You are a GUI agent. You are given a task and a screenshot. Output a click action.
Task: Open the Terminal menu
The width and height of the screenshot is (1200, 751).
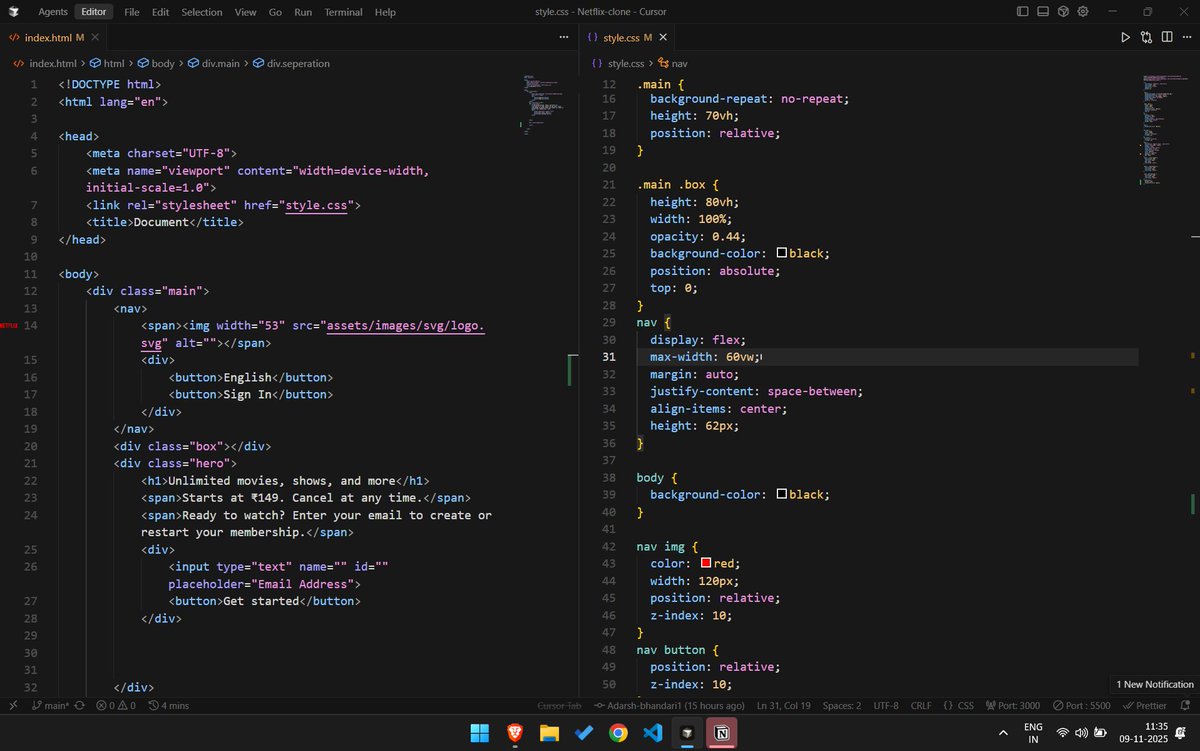[343, 12]
